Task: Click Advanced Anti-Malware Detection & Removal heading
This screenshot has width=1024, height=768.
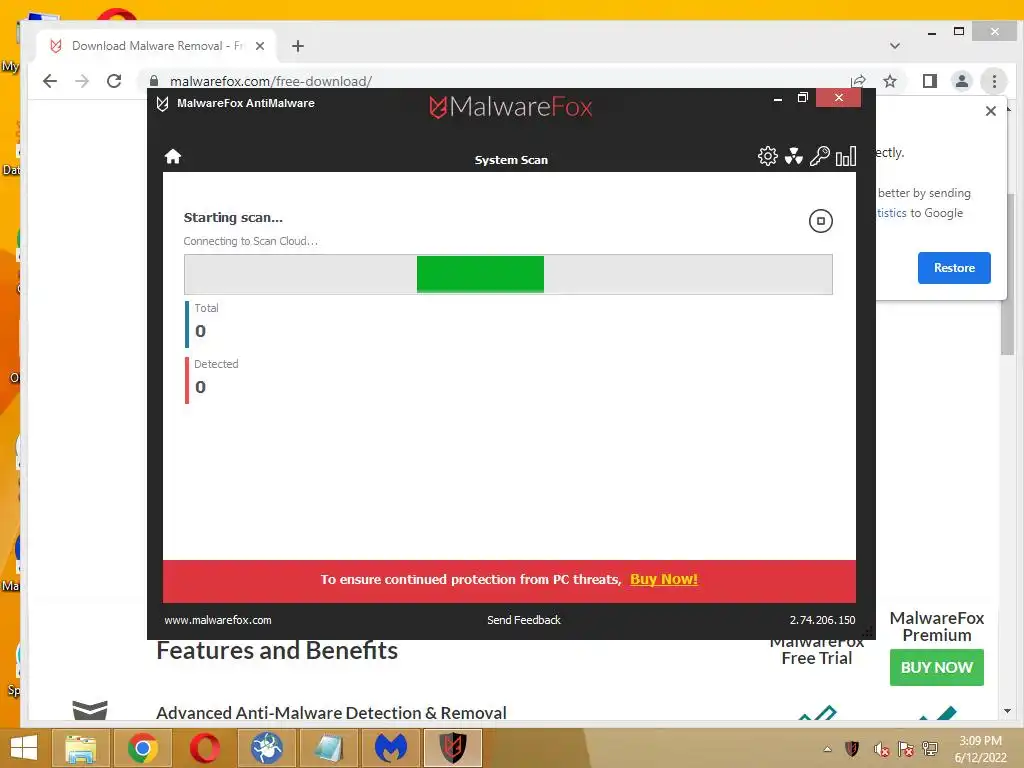Action: click(x=331, y=712)
